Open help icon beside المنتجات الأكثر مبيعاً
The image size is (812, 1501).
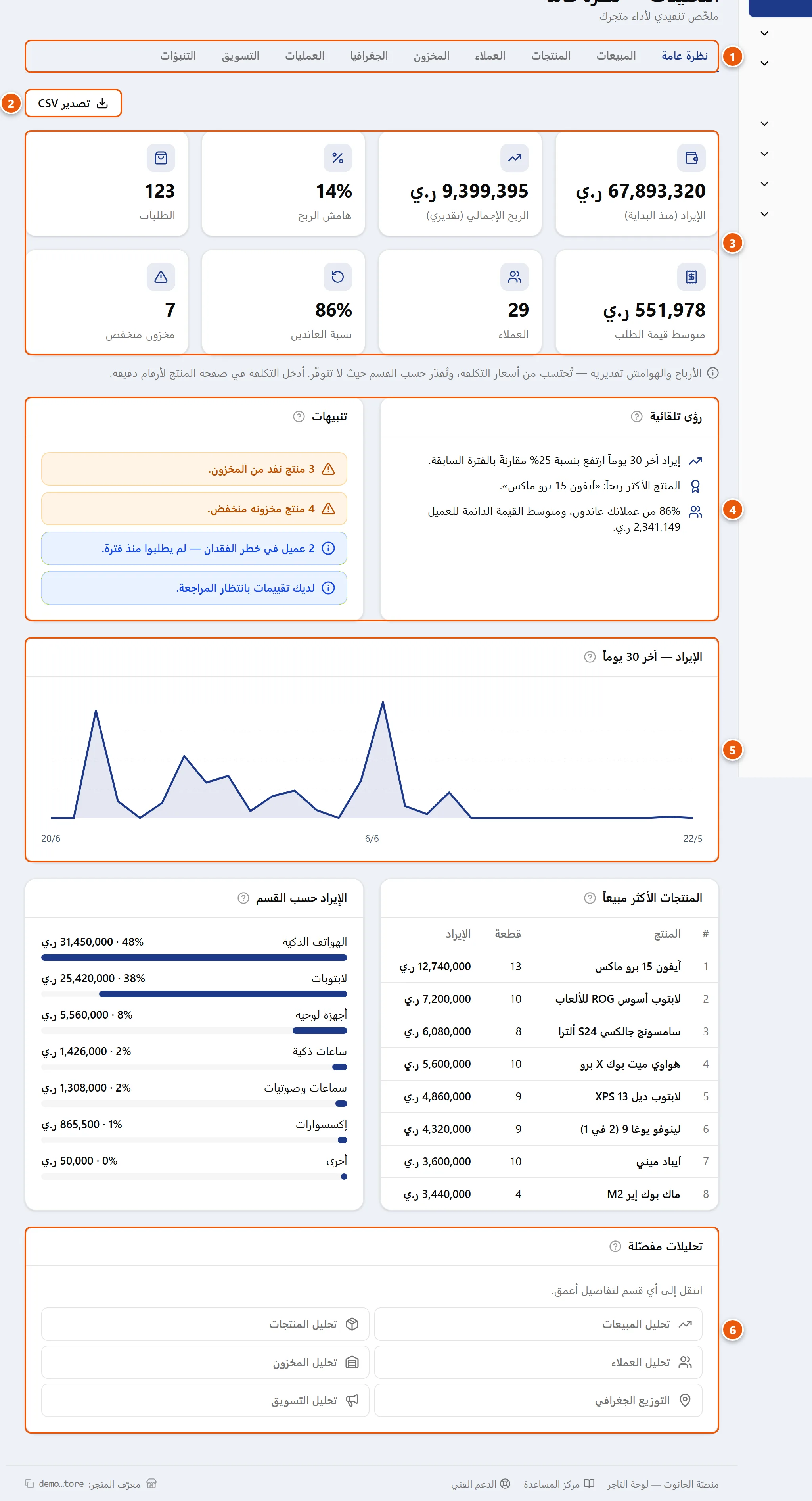coord(590,898)
